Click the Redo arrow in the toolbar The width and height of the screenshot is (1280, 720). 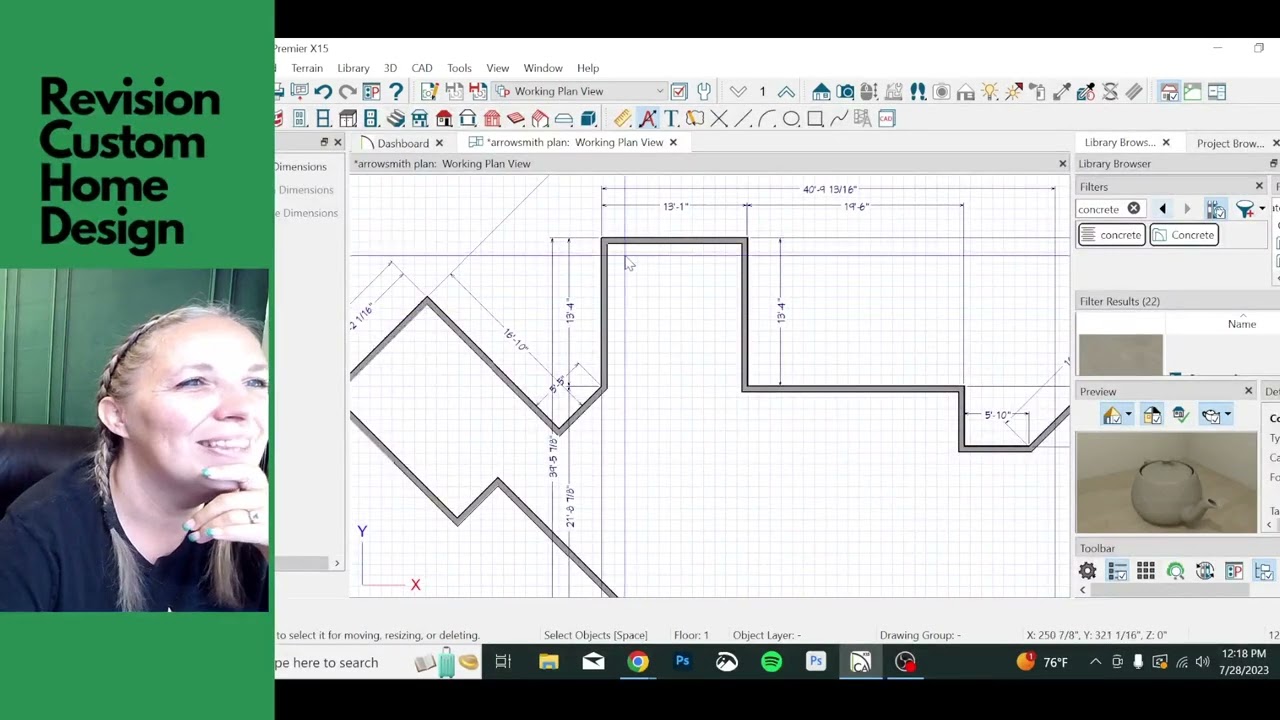pos(347,91)
